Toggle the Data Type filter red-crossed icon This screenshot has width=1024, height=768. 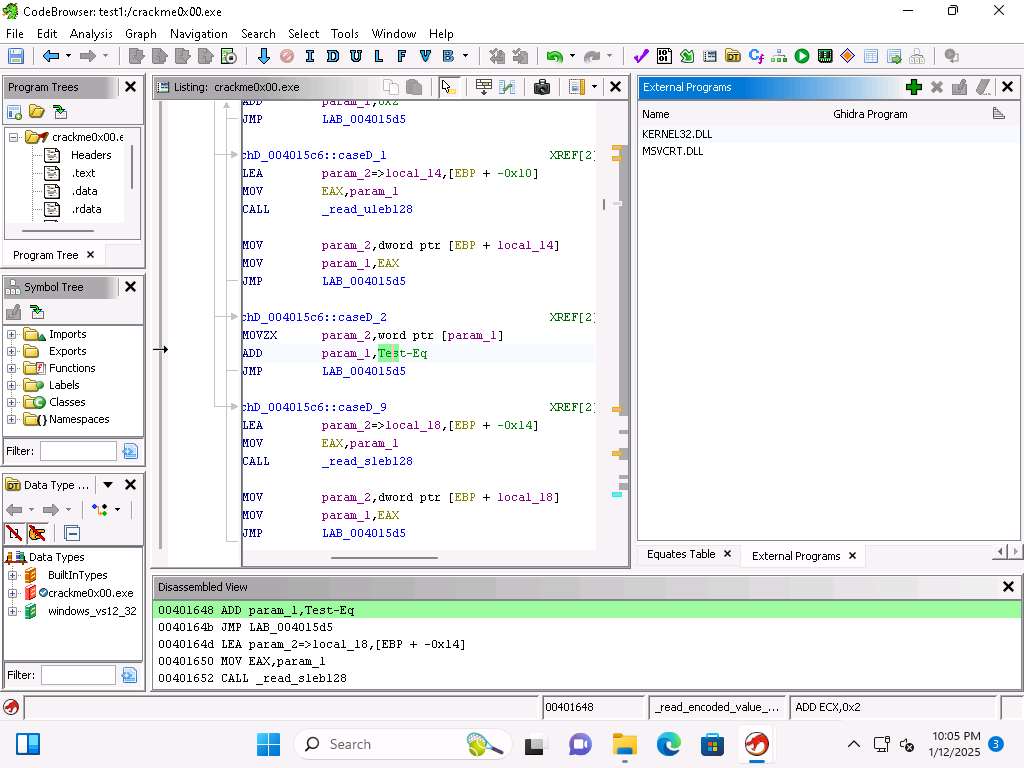14,533
